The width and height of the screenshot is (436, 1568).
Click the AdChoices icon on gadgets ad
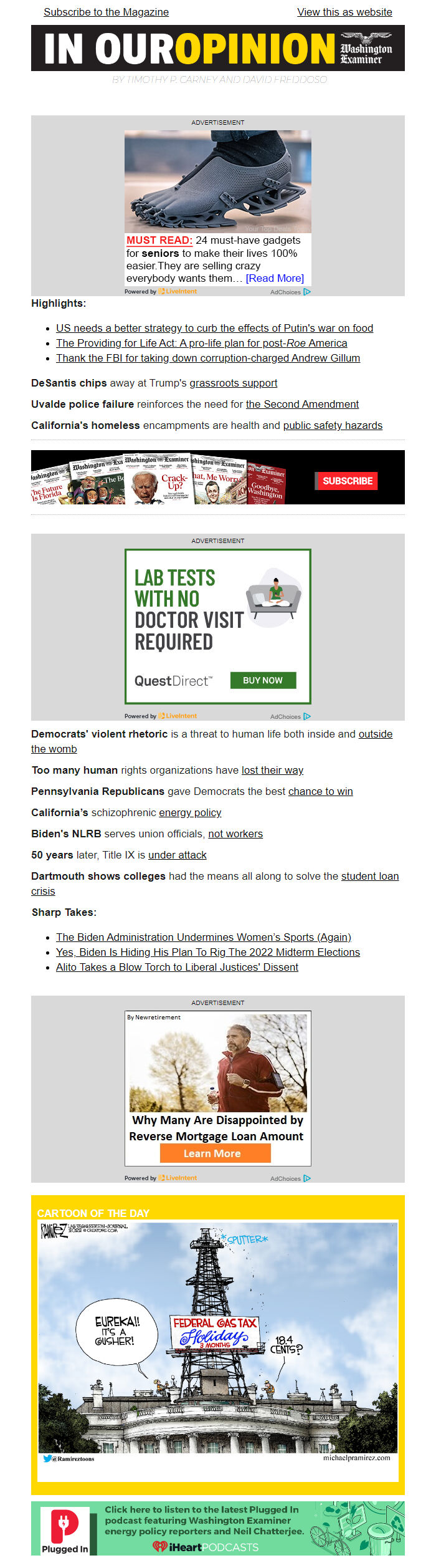pyautogui.click(x=306, y=292)
